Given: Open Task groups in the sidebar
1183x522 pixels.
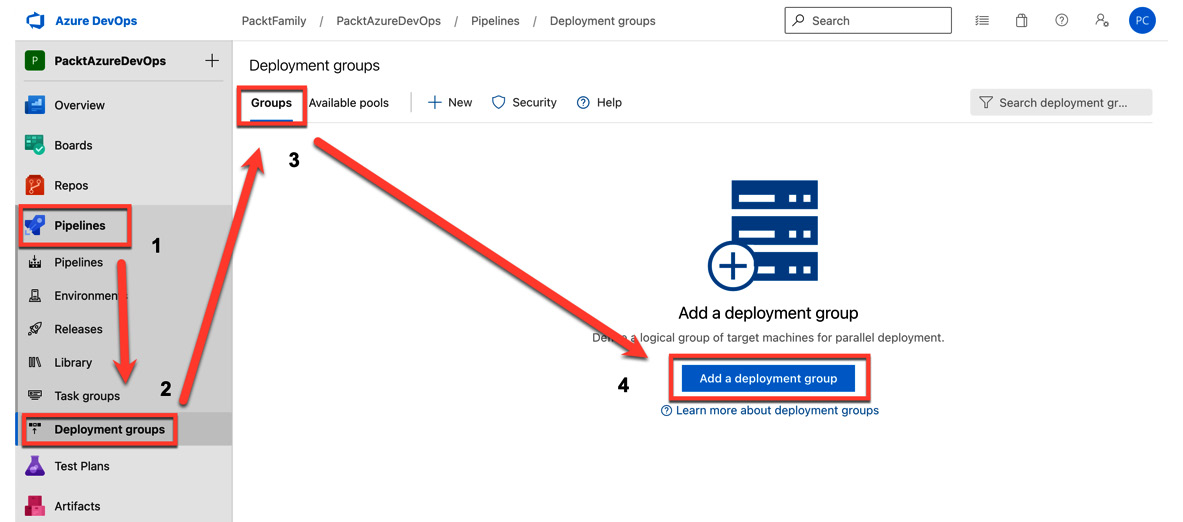Looking at the screenshot, I should 87,395.
